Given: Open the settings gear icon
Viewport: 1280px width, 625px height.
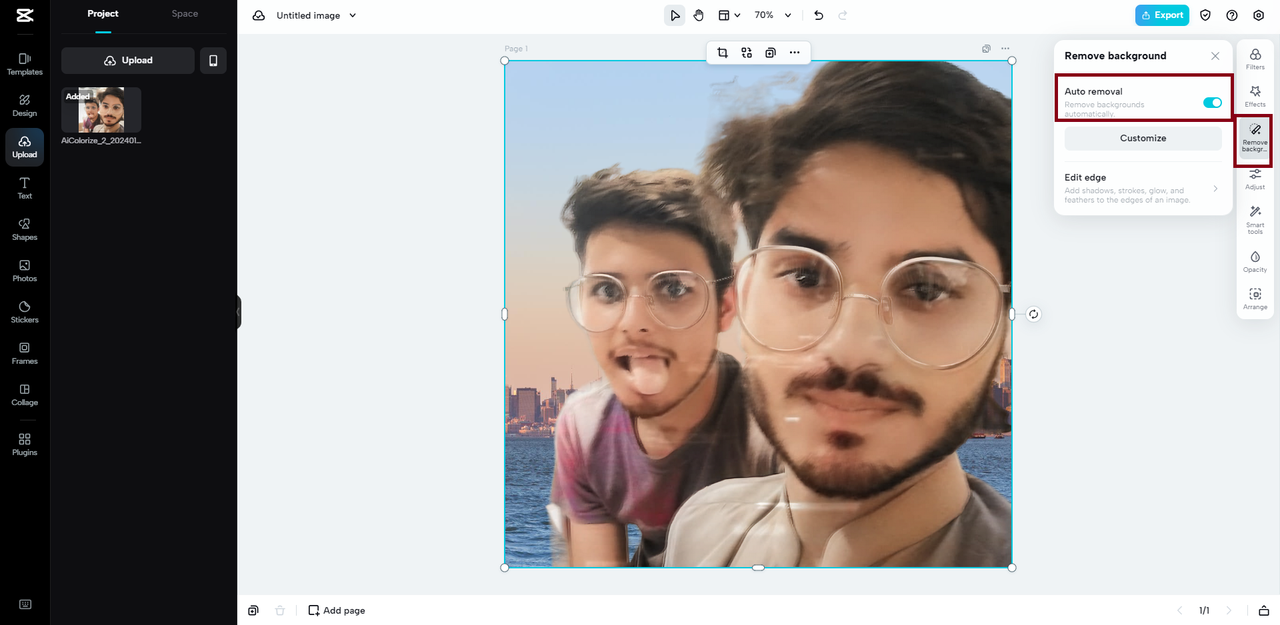Looking at the screenshot, I should [1259, 15].
